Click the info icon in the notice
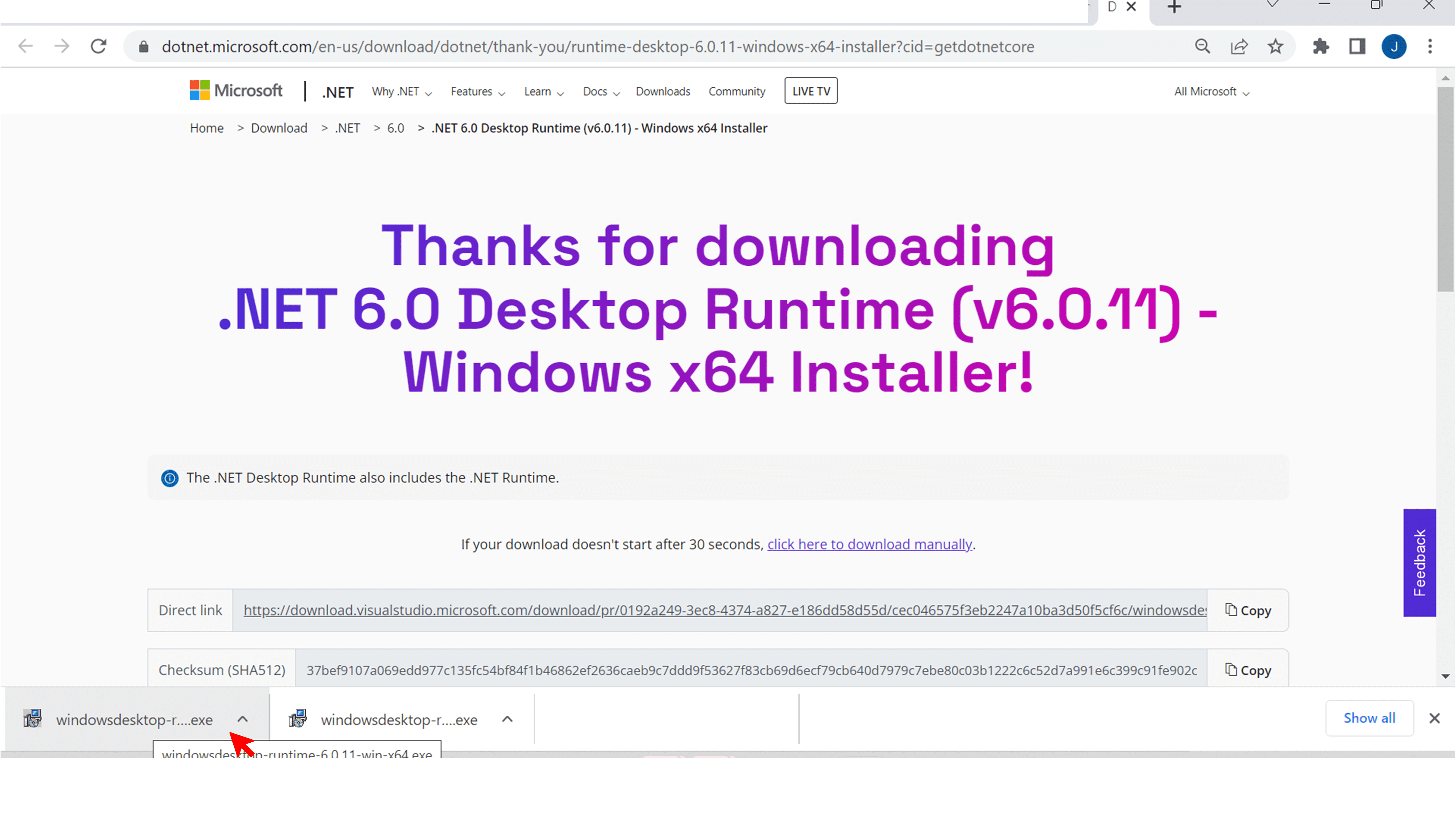 point(170,478)
